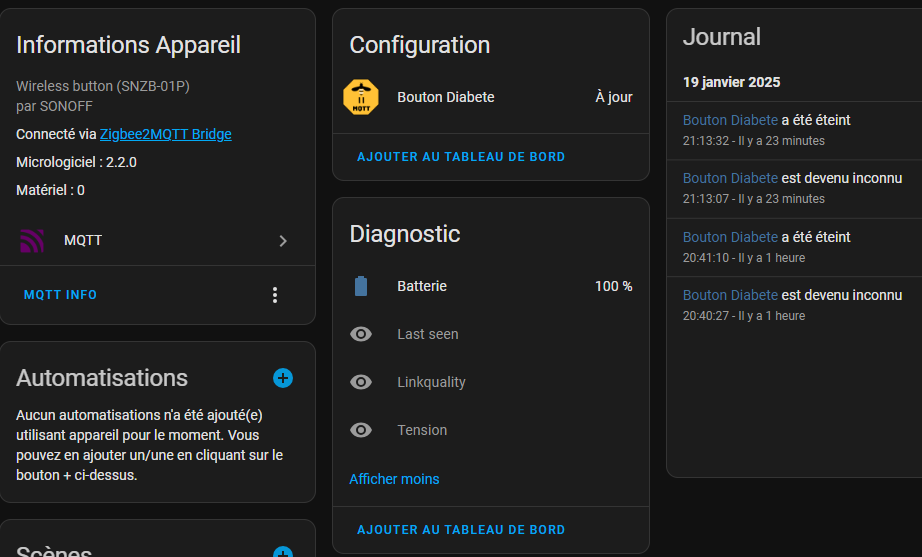Add a new scene with plus icon

pos(283,552)
